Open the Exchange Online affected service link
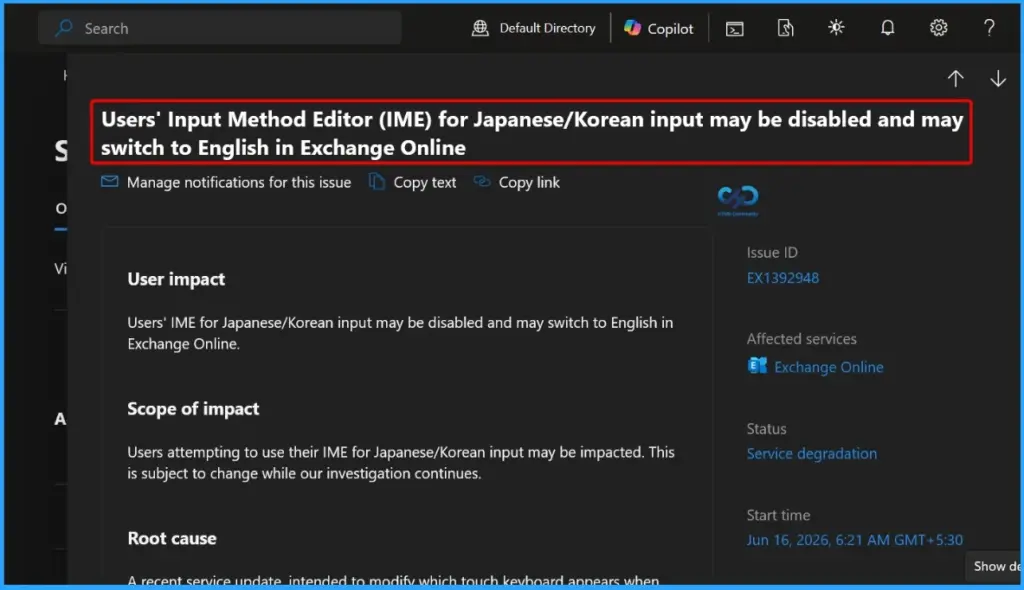1024x590 pixels. 829,367
